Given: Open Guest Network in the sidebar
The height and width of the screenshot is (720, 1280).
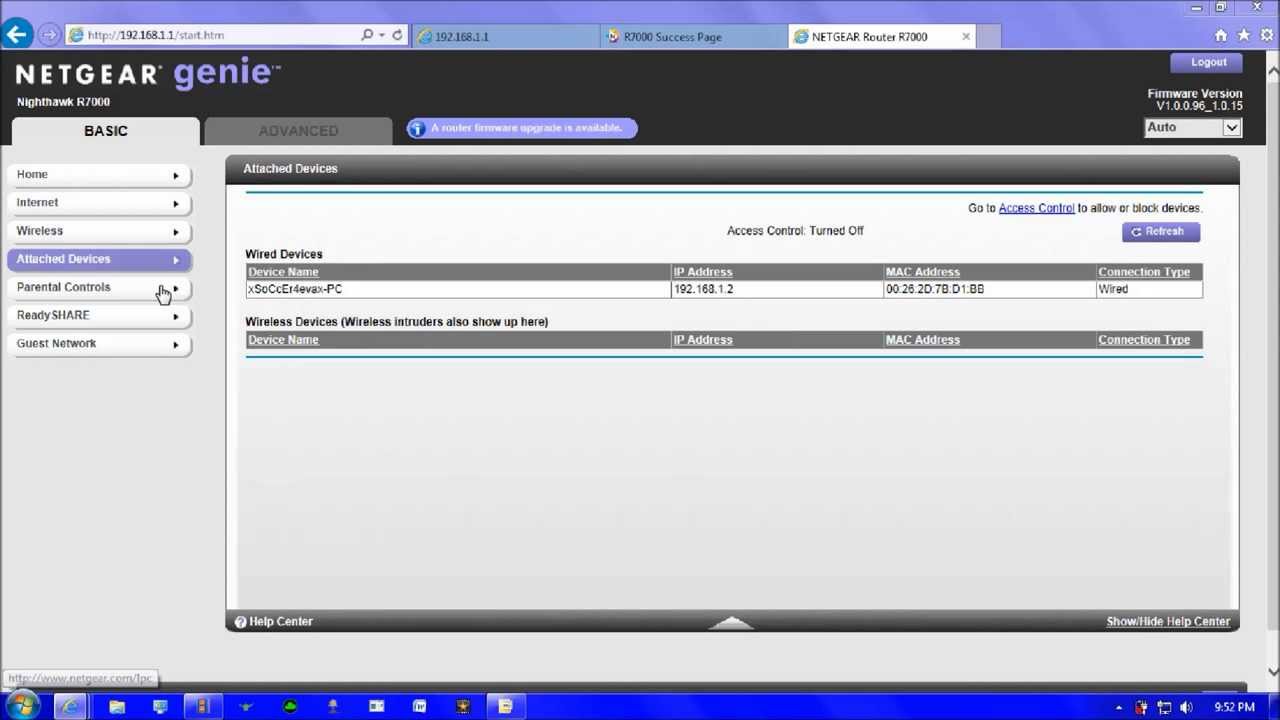Looking at the screenshot, I should 98,343.
